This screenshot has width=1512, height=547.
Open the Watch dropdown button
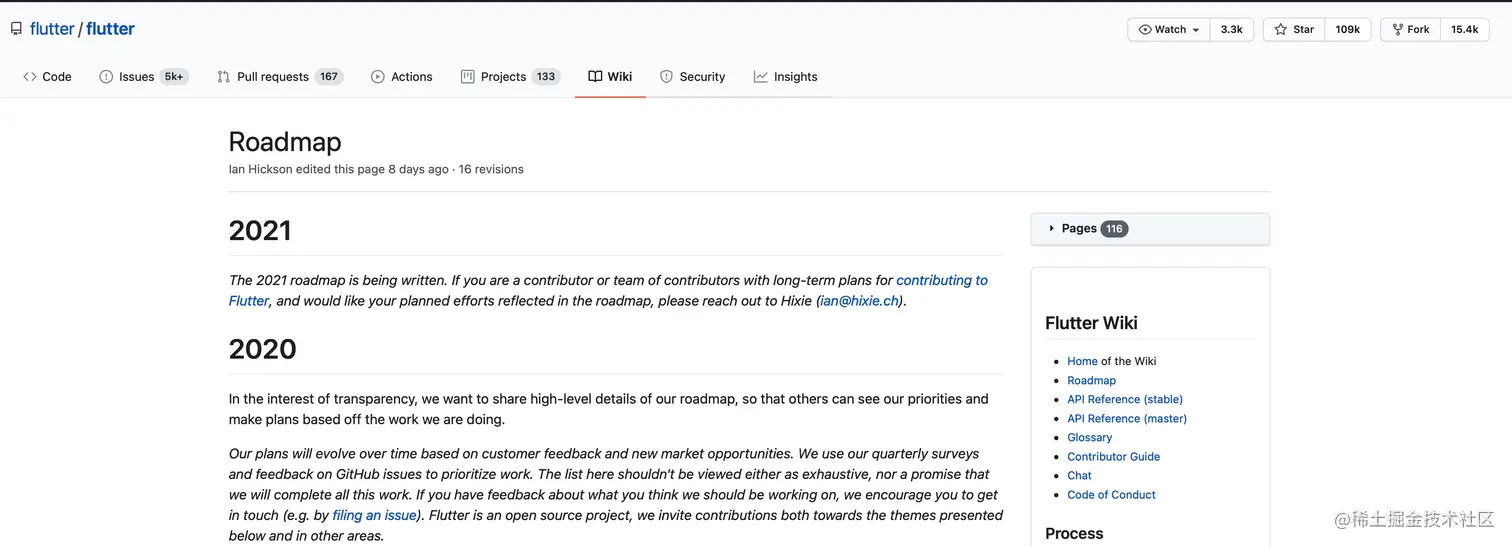click(x=1169, y=30)
